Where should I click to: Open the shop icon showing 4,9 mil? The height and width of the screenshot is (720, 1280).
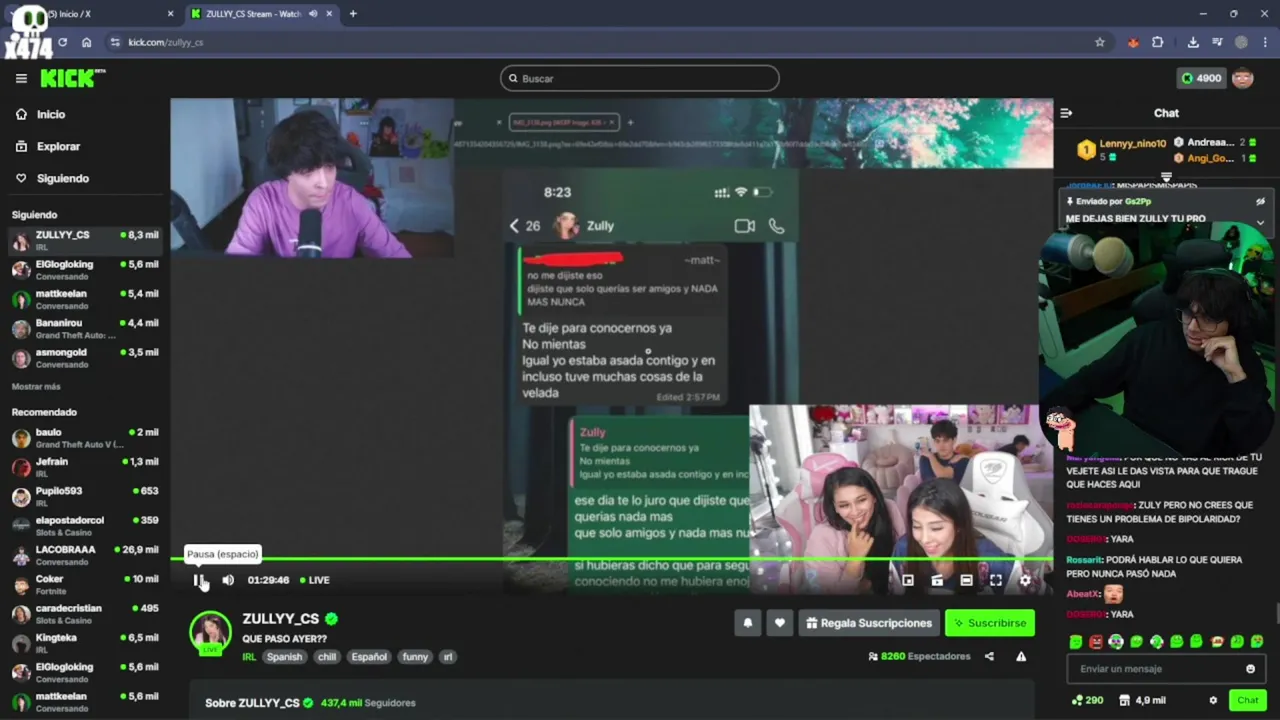point(1142,700)
